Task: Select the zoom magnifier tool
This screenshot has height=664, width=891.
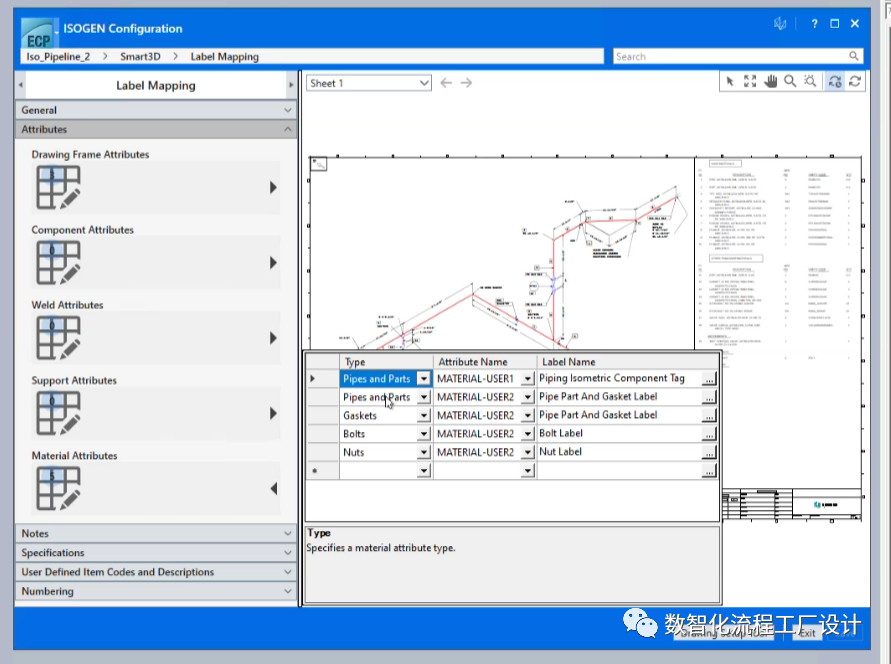Action: pyautogui.click(x=790, y=82)
